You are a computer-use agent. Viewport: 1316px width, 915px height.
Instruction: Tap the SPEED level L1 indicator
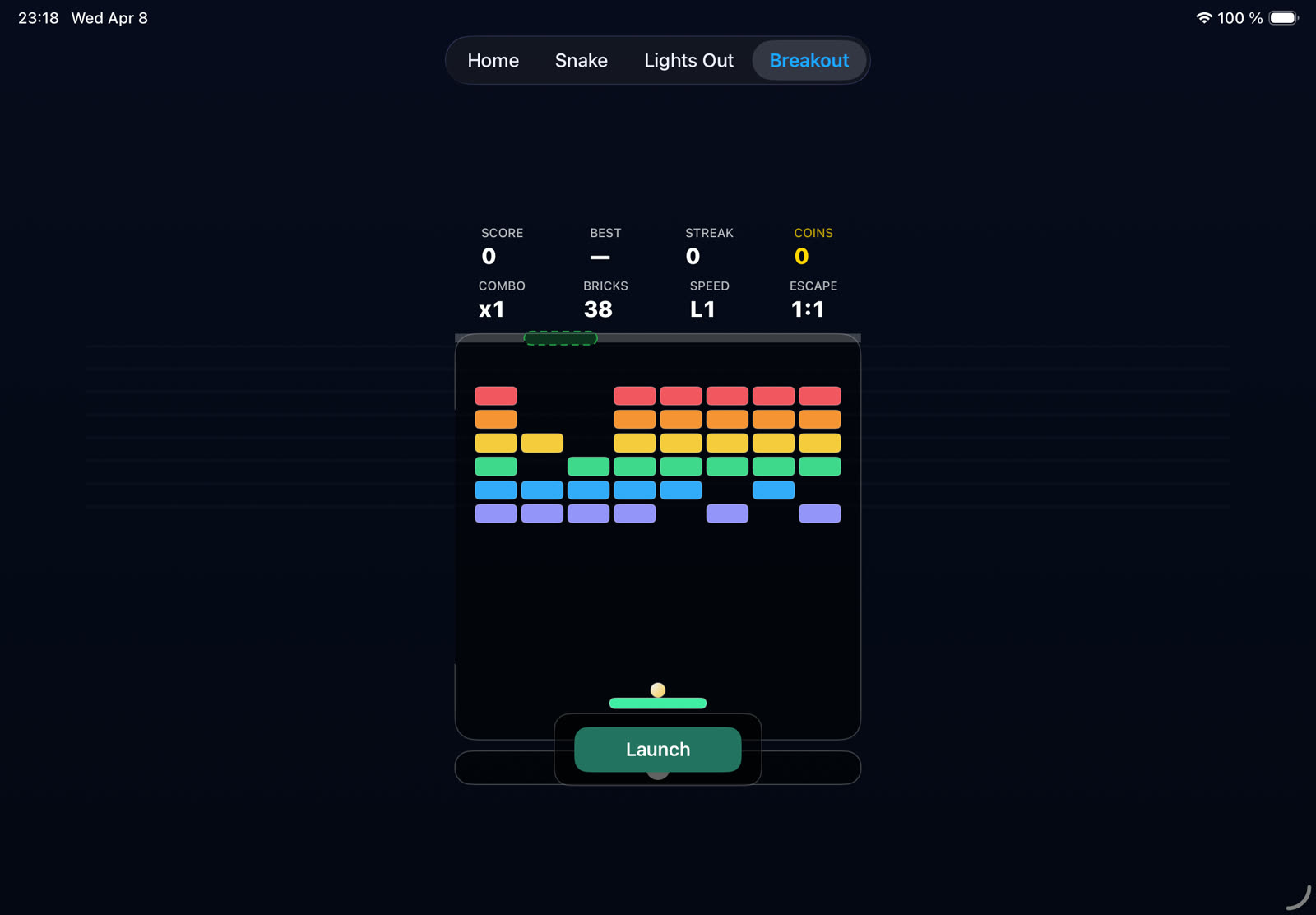tap(702, 309)
